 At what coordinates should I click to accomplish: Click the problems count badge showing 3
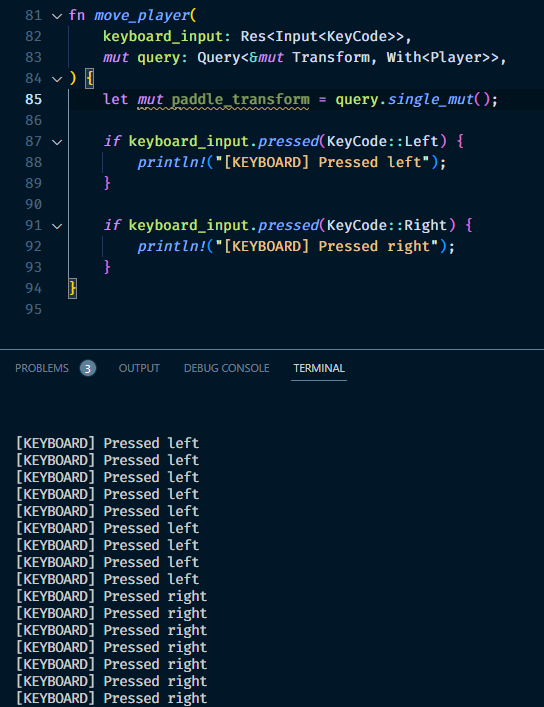(x=88, y=369)
